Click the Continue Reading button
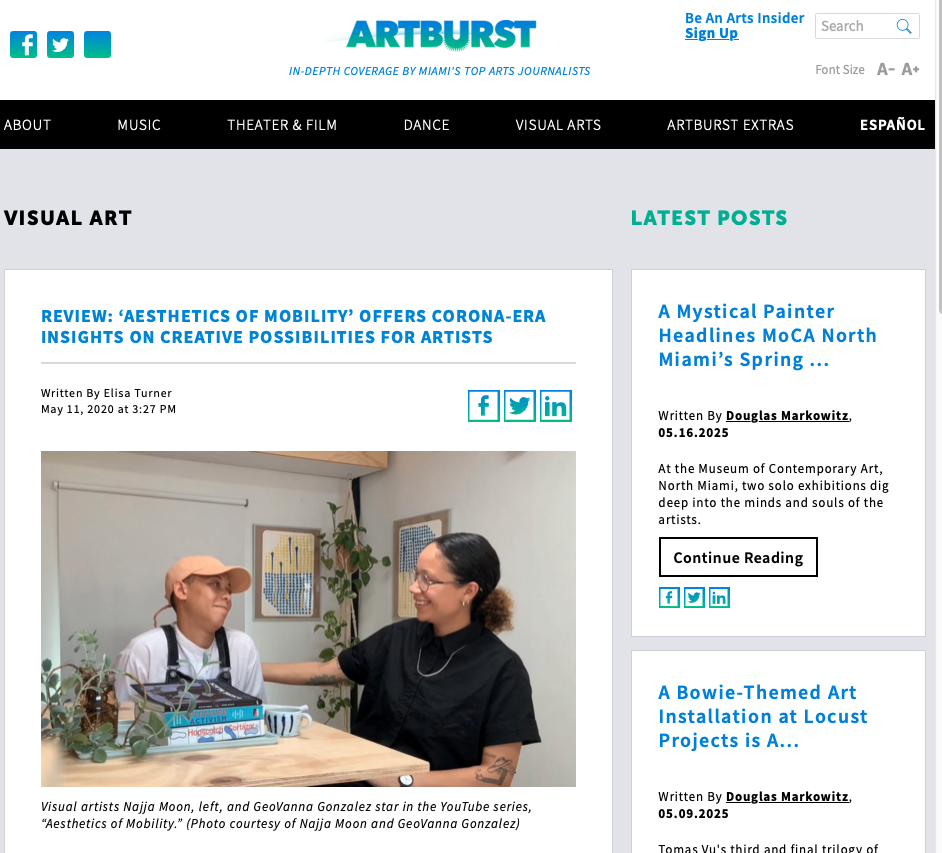This screenshot has height=853, width=942. pos(738,557)
